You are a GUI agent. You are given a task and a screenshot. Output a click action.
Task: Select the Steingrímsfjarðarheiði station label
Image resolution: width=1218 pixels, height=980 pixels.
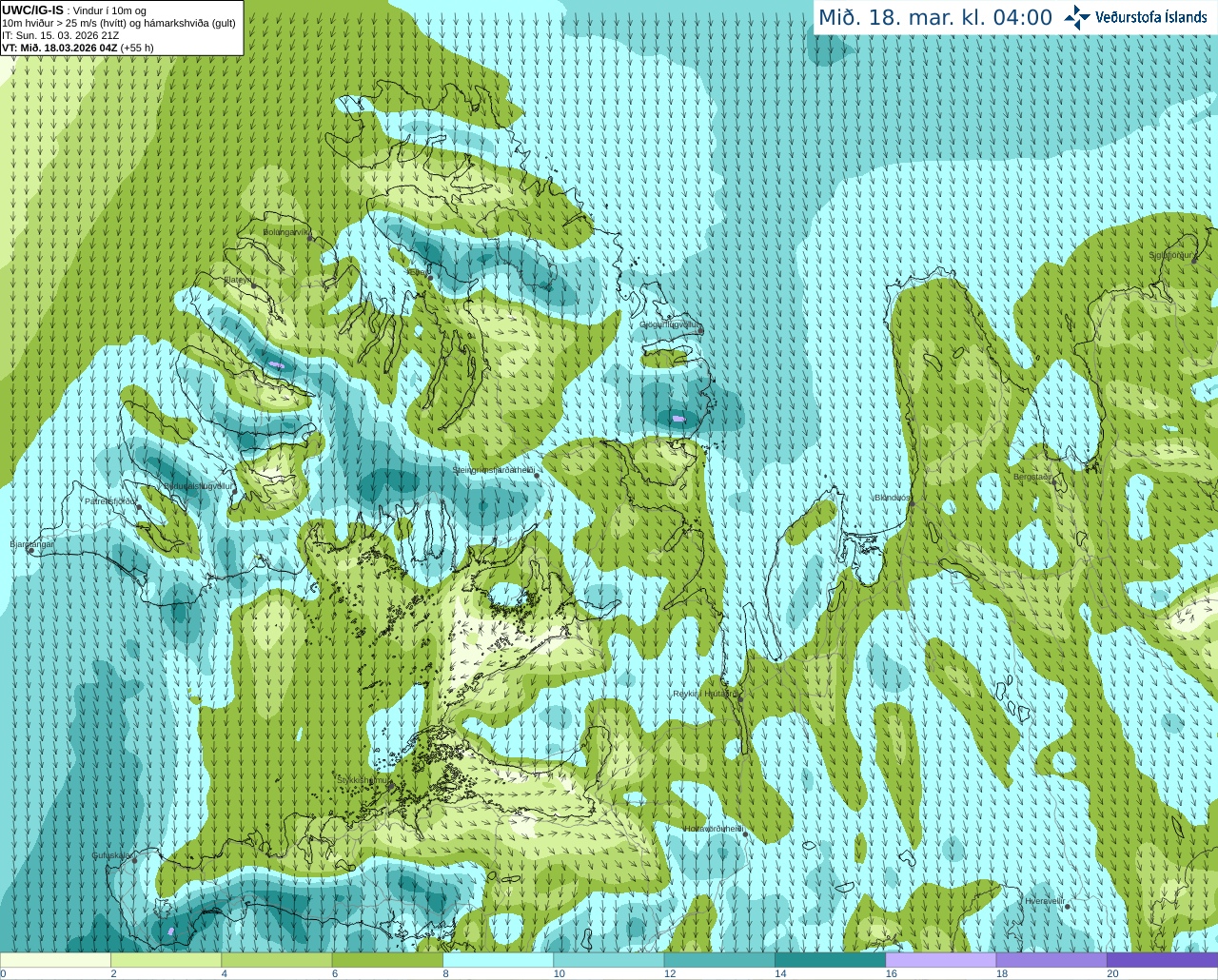(x=493, y=470)
